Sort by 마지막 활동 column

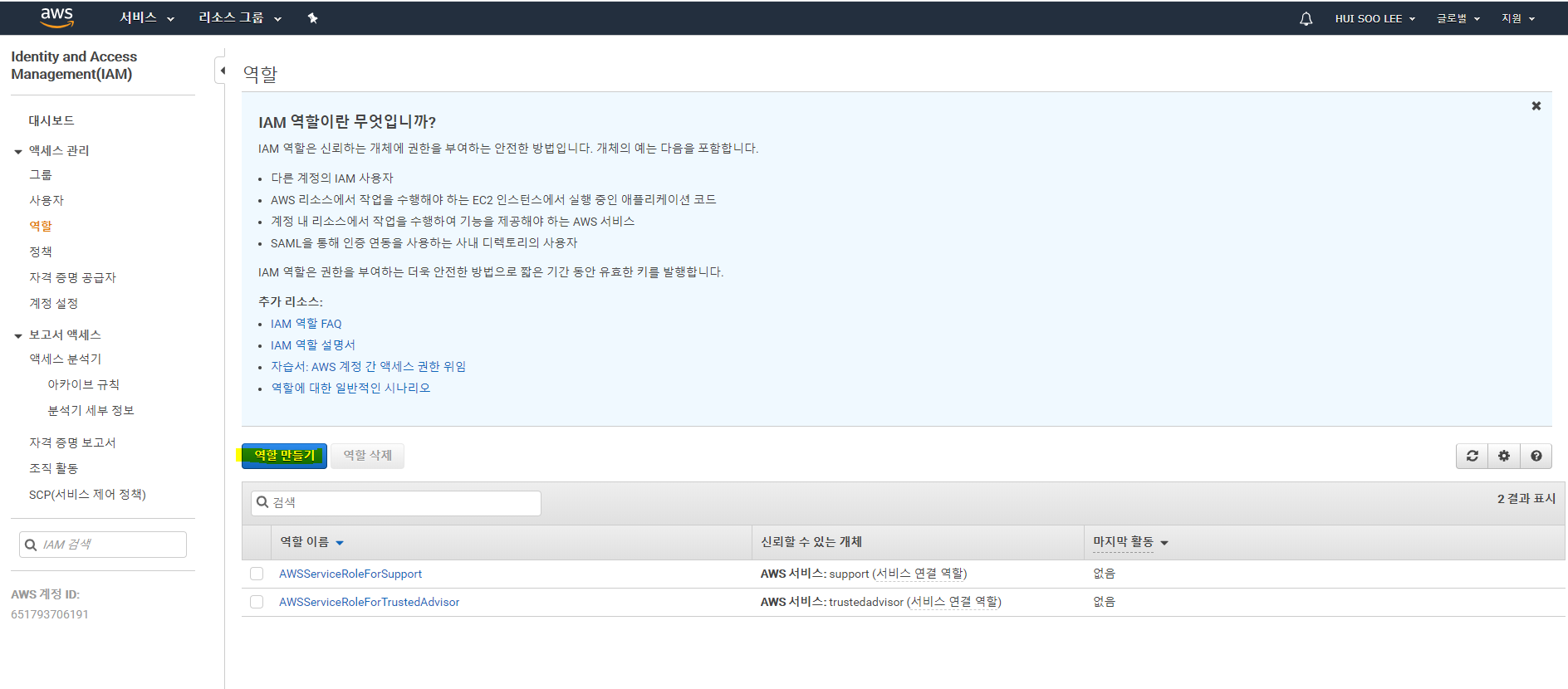tap(1130, 542)
